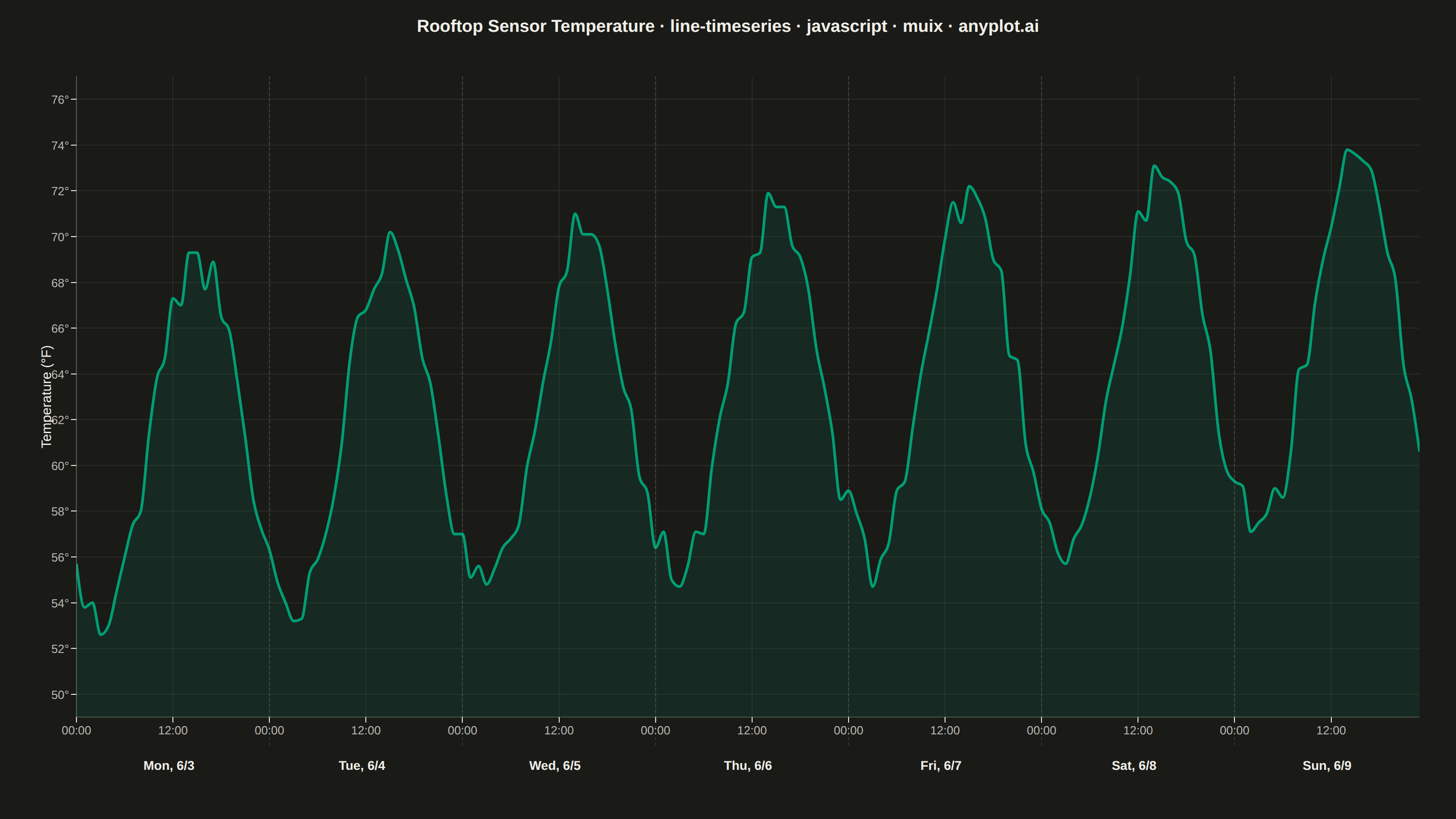Click the first 12:00 tick under Monday
Screen dimensions: 1456x819
pos(173,730)
